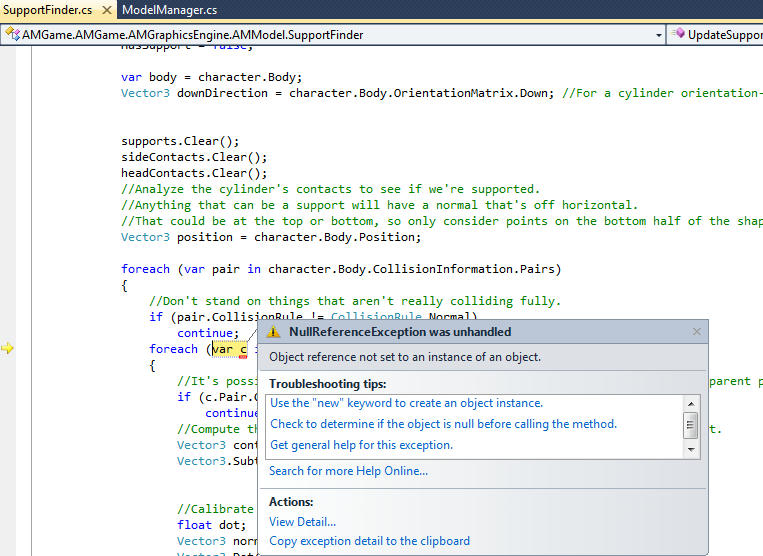Viewport: 763px width, 556px height.
Task: Click the warning icon in exception dialog
Action: click(273, 332)
